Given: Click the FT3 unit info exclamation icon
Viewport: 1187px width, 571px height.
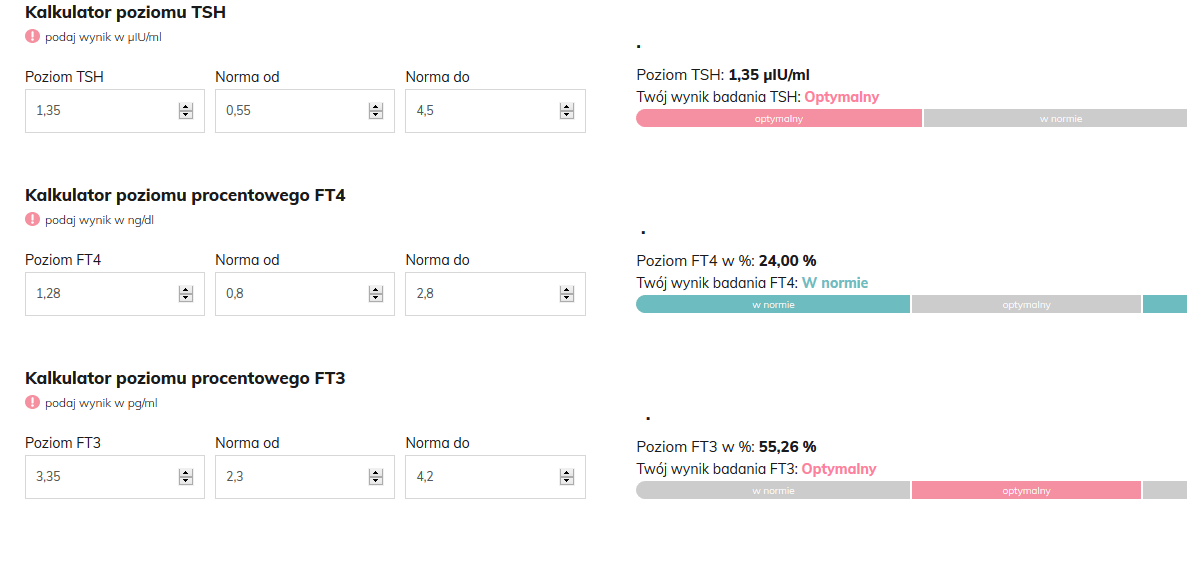Looking at the screenshot, I should (33, 402).
